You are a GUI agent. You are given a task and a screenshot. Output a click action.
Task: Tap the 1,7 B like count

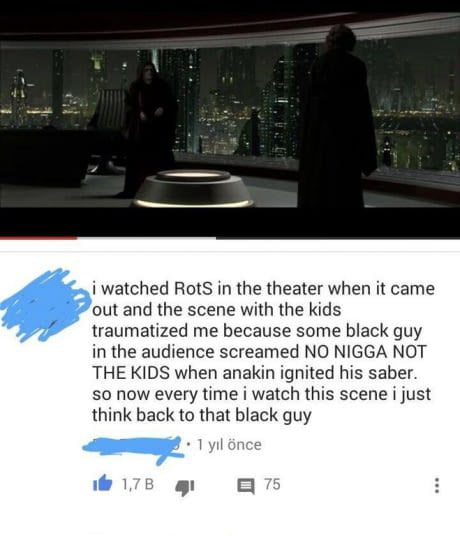[x=138, y=484]
